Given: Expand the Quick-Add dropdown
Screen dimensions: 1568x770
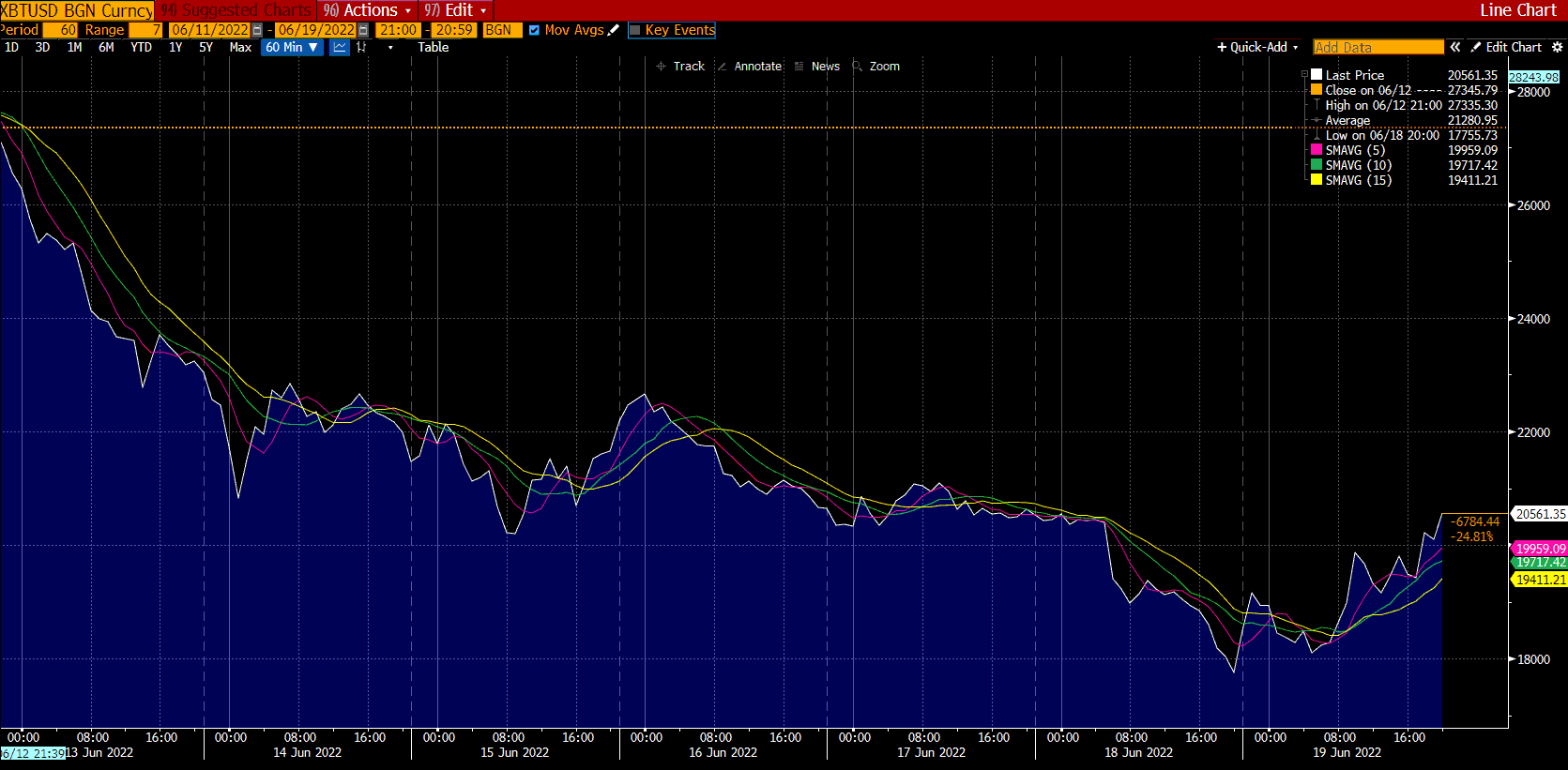Looking at the screenshot, I should point(1257,47).
